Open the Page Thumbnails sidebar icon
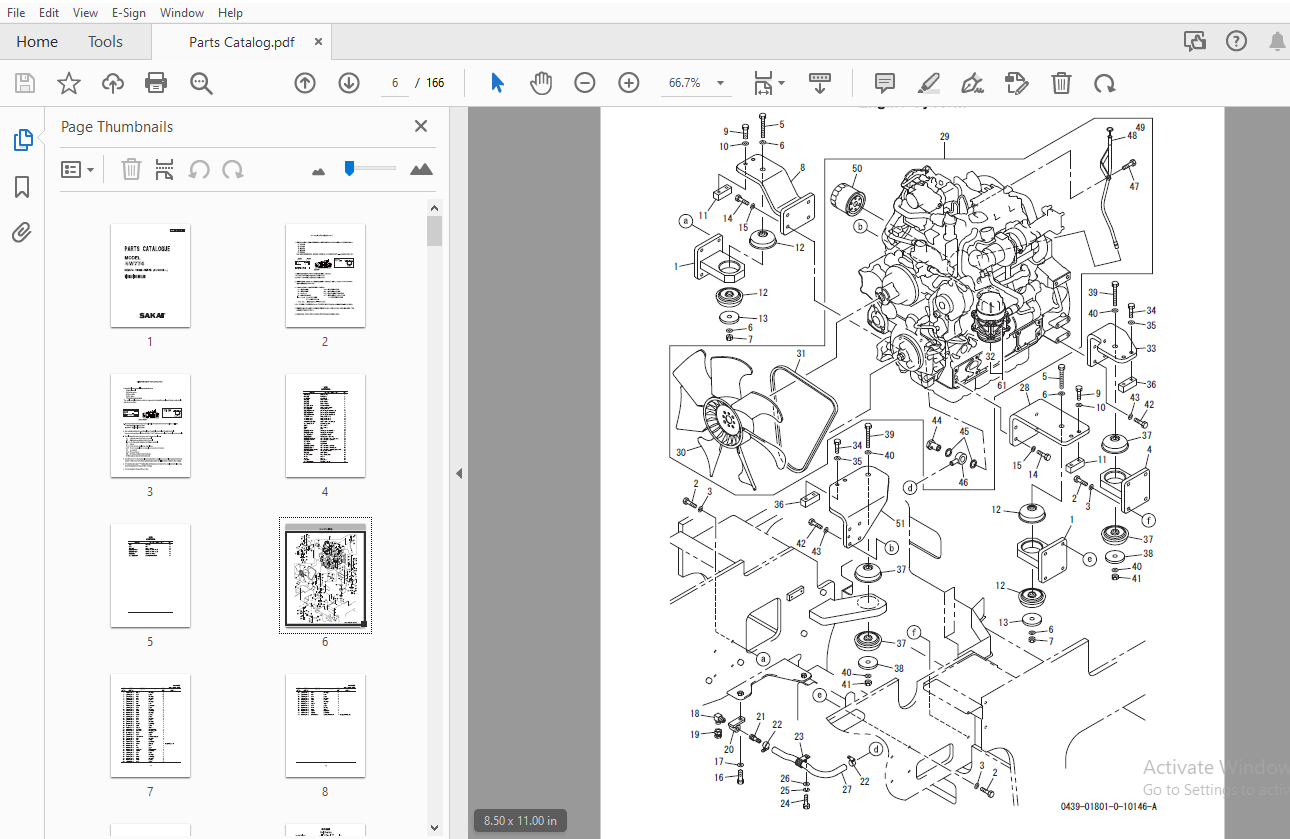 pos(23,141)
